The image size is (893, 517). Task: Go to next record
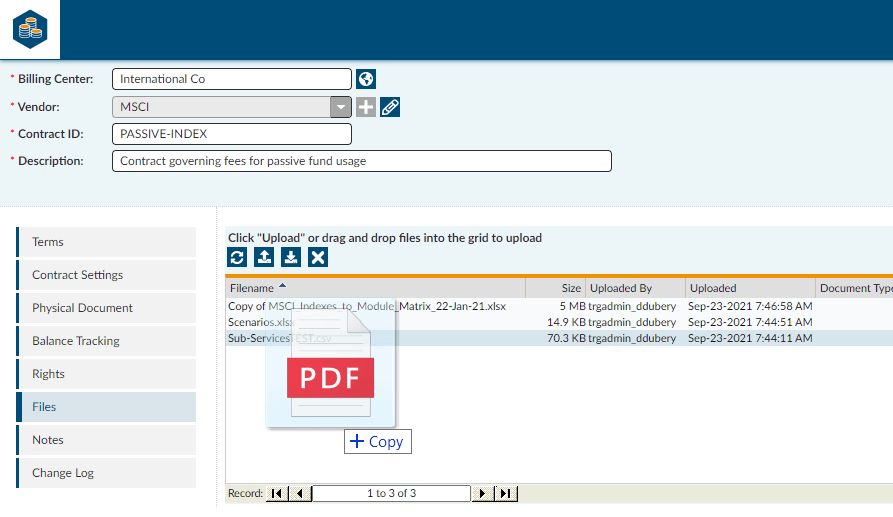(482, 493)
